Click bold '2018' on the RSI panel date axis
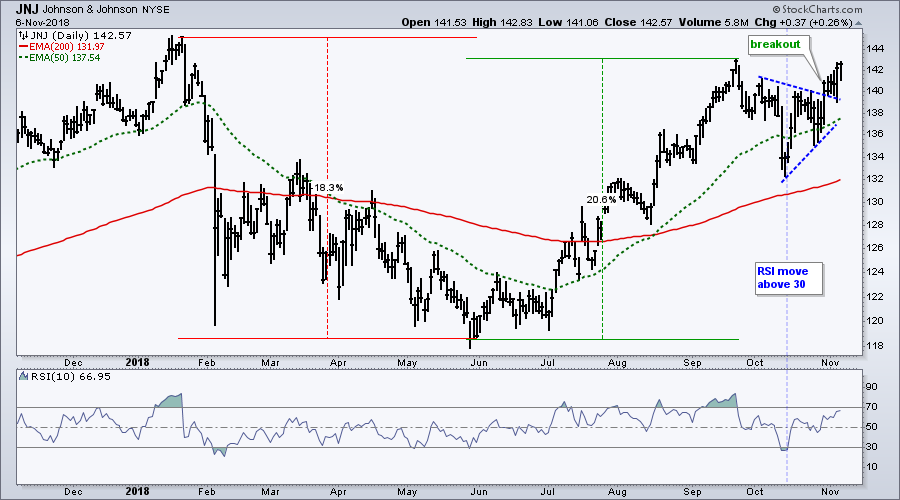The height and width of the screenshot is (500, 900). point(137,491)
